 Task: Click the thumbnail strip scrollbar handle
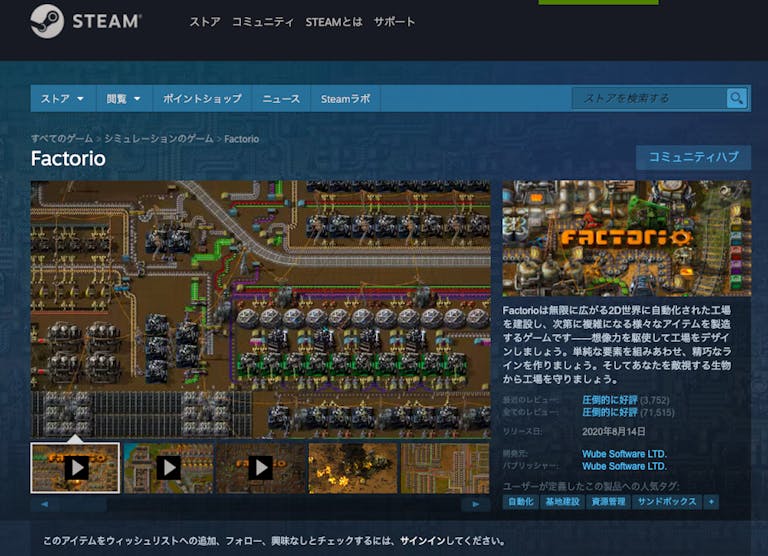83,504
